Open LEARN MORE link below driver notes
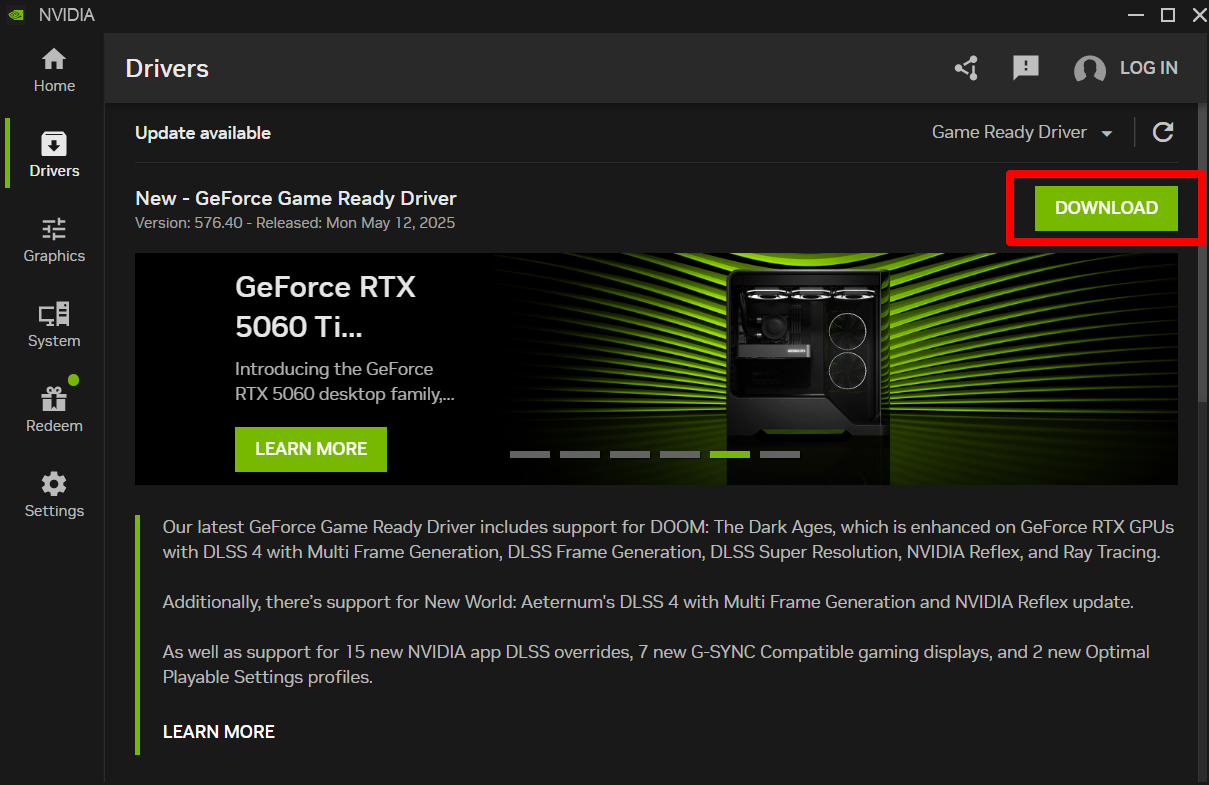 (x=218, y=732)
